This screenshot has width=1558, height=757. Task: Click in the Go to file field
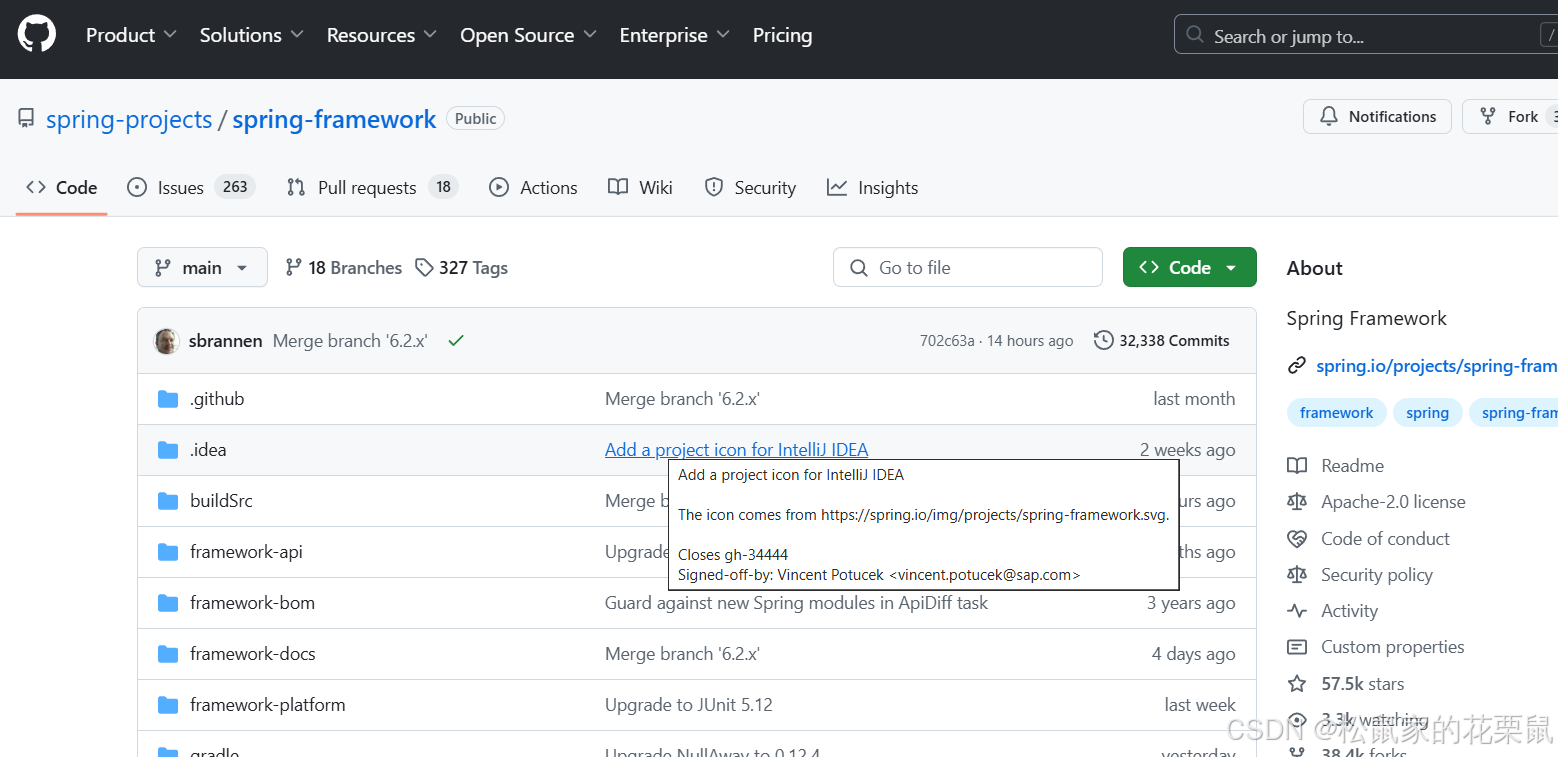[x=968, y=268]
